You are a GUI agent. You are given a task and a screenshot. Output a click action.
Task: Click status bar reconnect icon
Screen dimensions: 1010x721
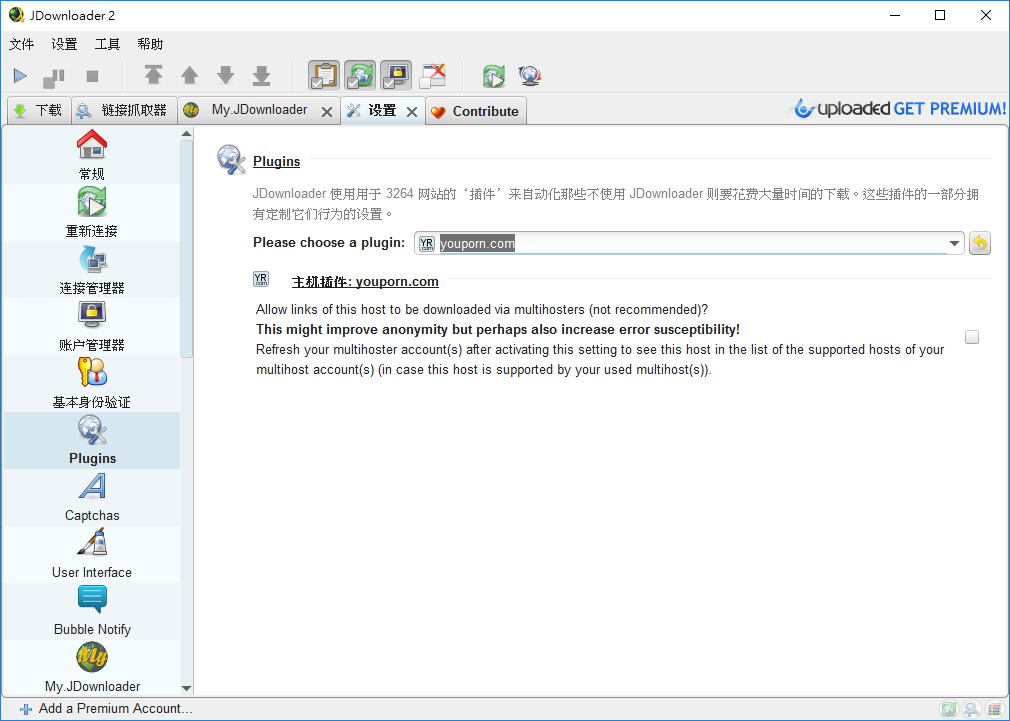pos(948,709)
